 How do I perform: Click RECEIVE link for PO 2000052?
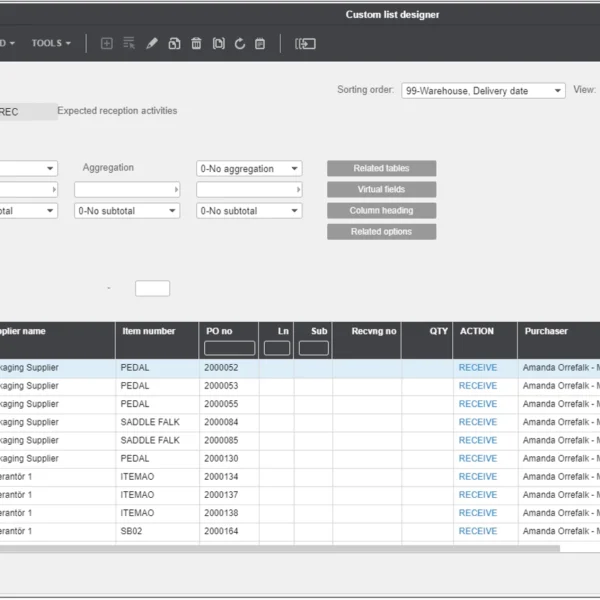477,368
